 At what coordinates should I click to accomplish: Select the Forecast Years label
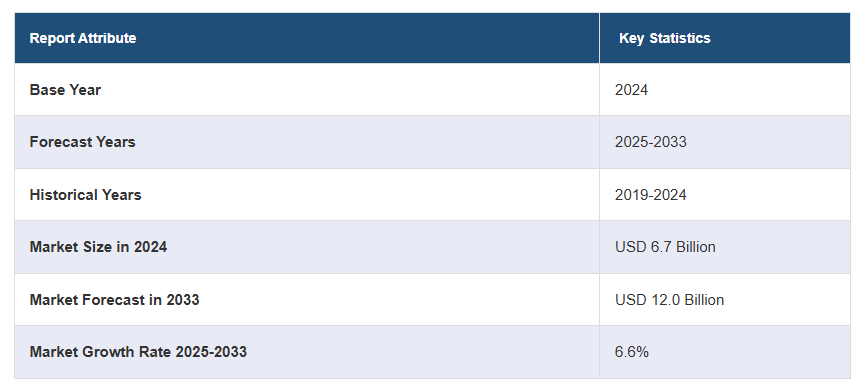[x=82, y=142]
